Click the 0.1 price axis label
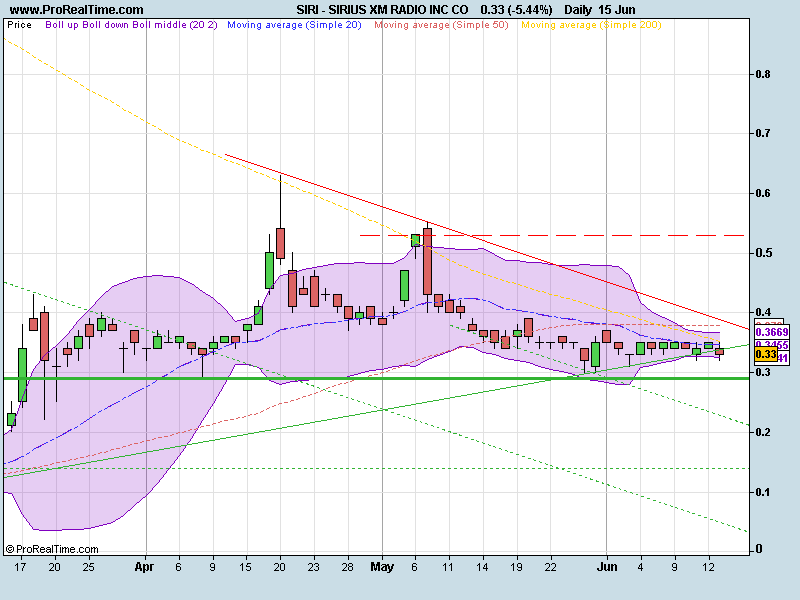Screen dimensions: 800x600 point(763,492)
